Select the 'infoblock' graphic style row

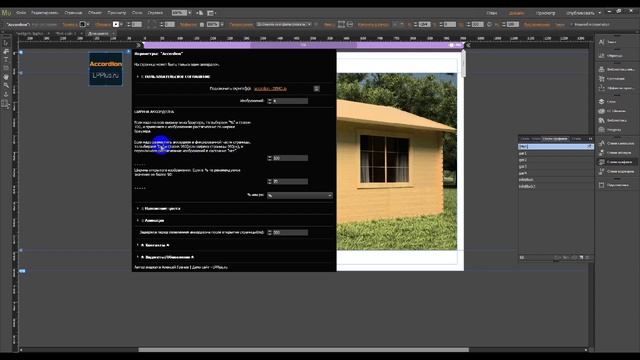point(556,179)
